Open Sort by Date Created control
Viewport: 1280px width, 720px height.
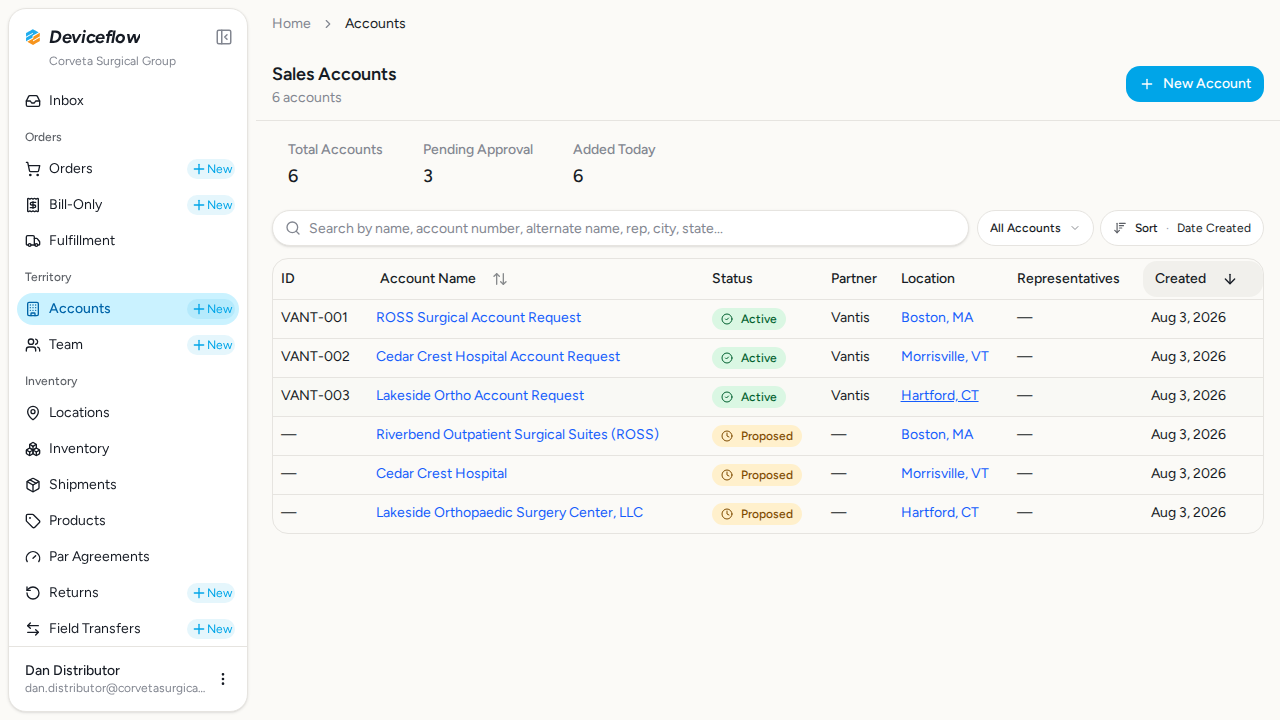pyautogui.click(x=1182, y=228)
